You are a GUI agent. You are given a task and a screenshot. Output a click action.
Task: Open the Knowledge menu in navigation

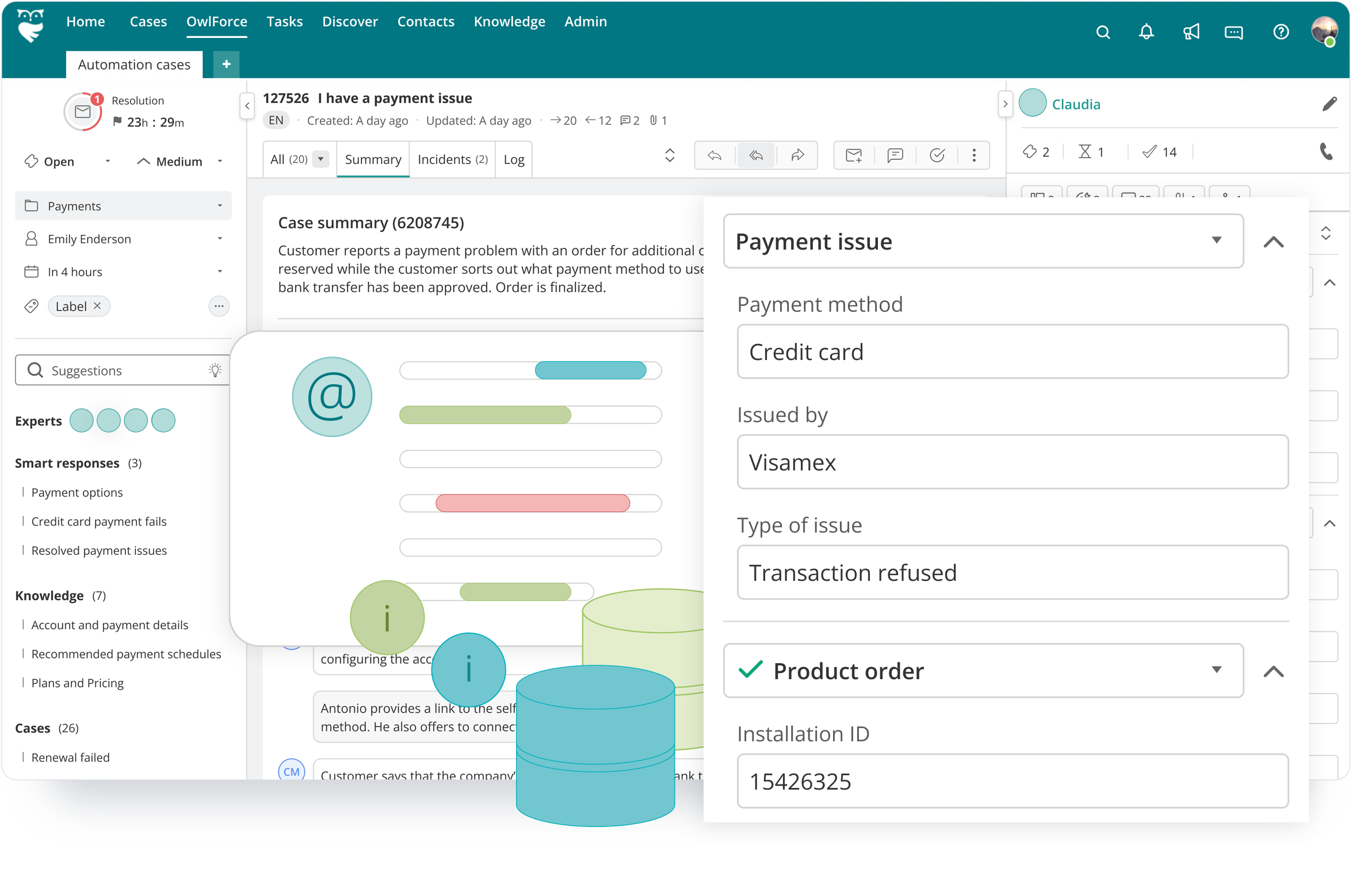pyautogui.click(x=509, y=21)
